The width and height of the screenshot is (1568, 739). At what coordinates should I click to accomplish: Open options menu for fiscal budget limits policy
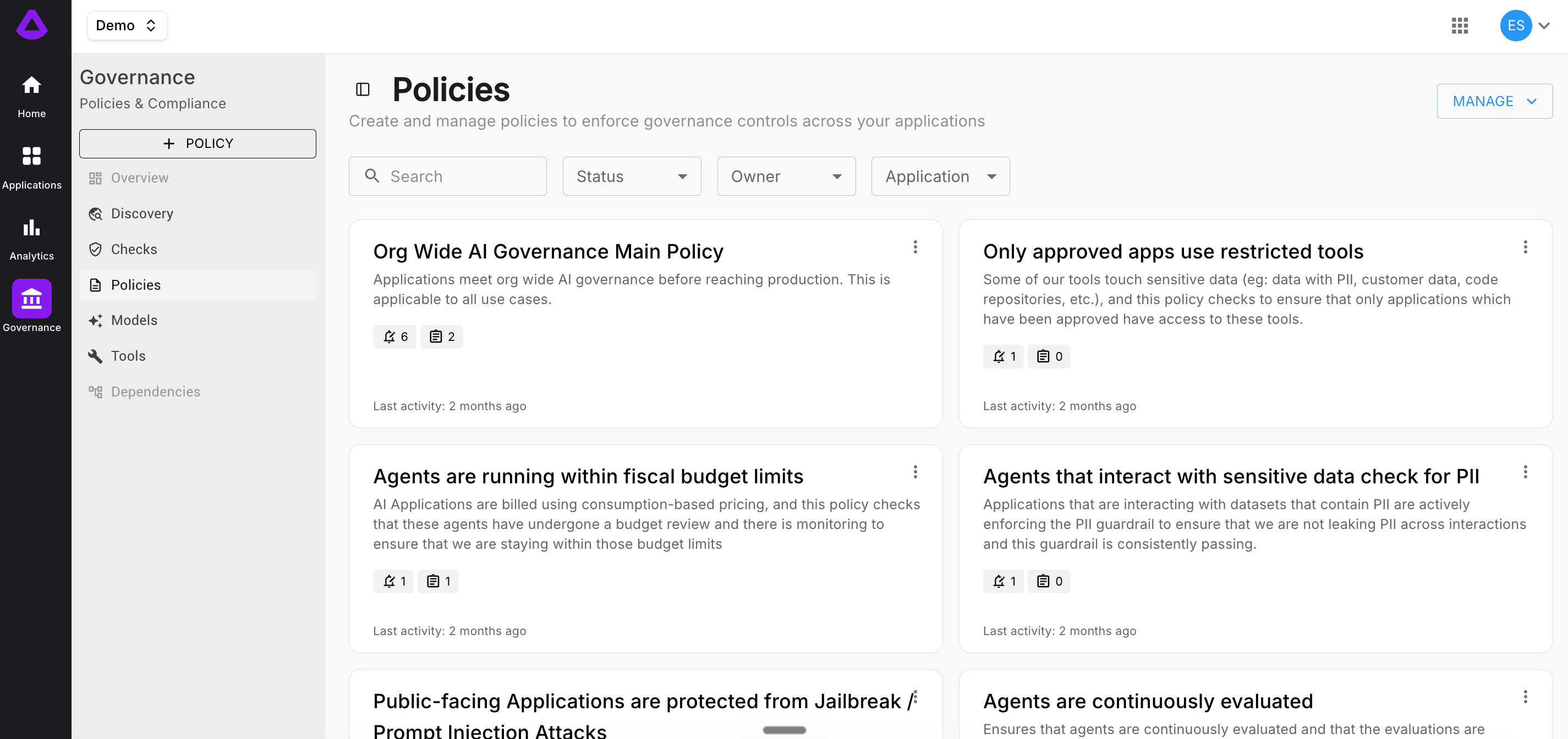pos(915,472)
